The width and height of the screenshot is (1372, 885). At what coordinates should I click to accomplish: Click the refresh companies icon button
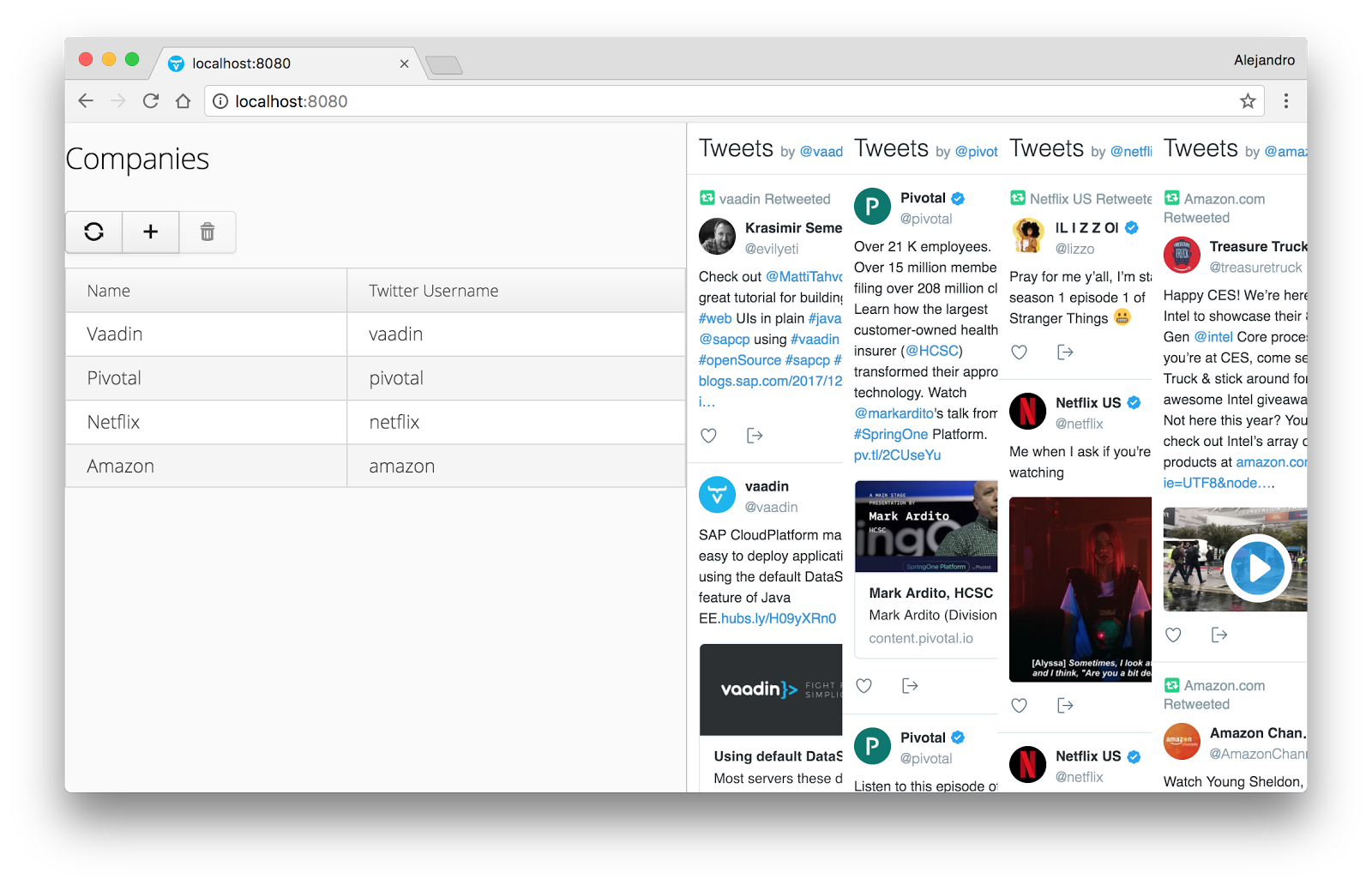(x=94, y=232)
